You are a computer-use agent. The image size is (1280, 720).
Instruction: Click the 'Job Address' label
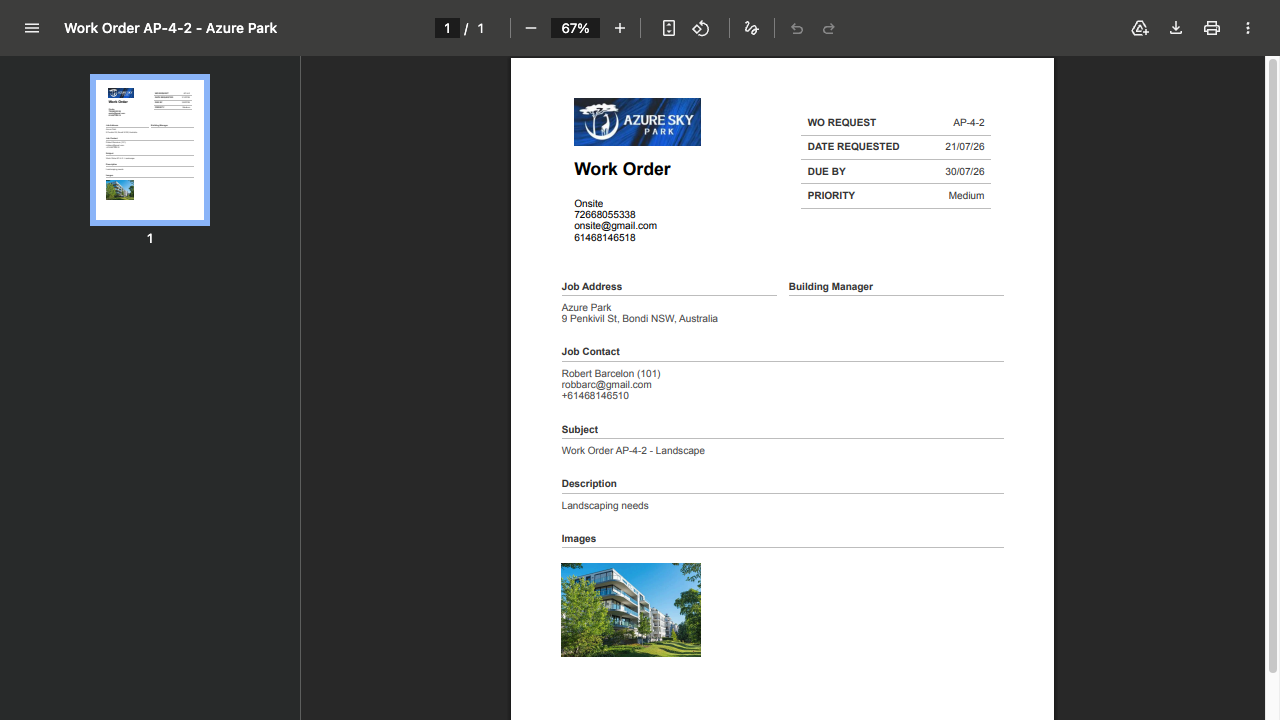tap(592, 287)
